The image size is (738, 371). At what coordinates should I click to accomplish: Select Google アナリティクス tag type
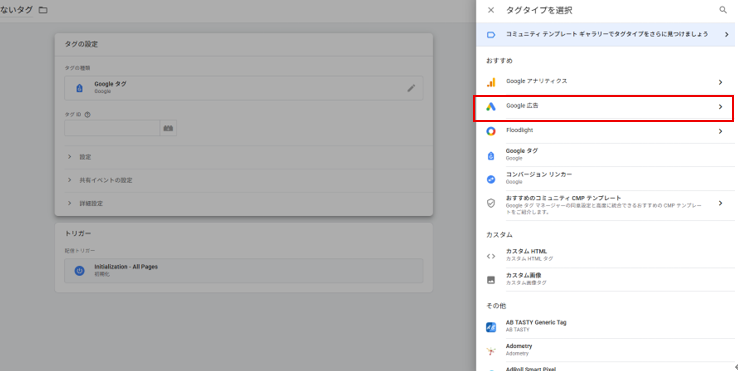(605, 82)
